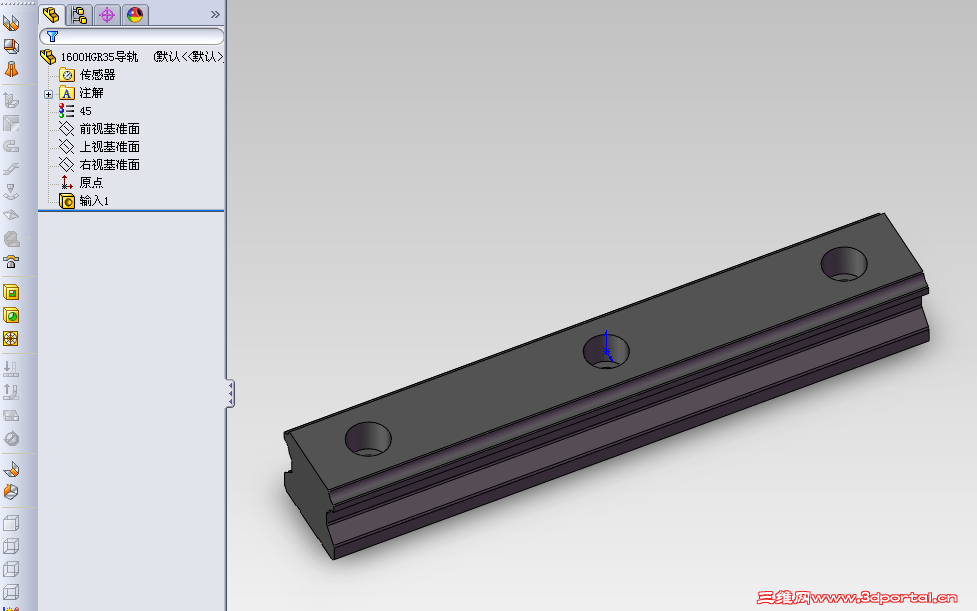Click the grayed Cross-Break icon

click(x=11, y=215)
